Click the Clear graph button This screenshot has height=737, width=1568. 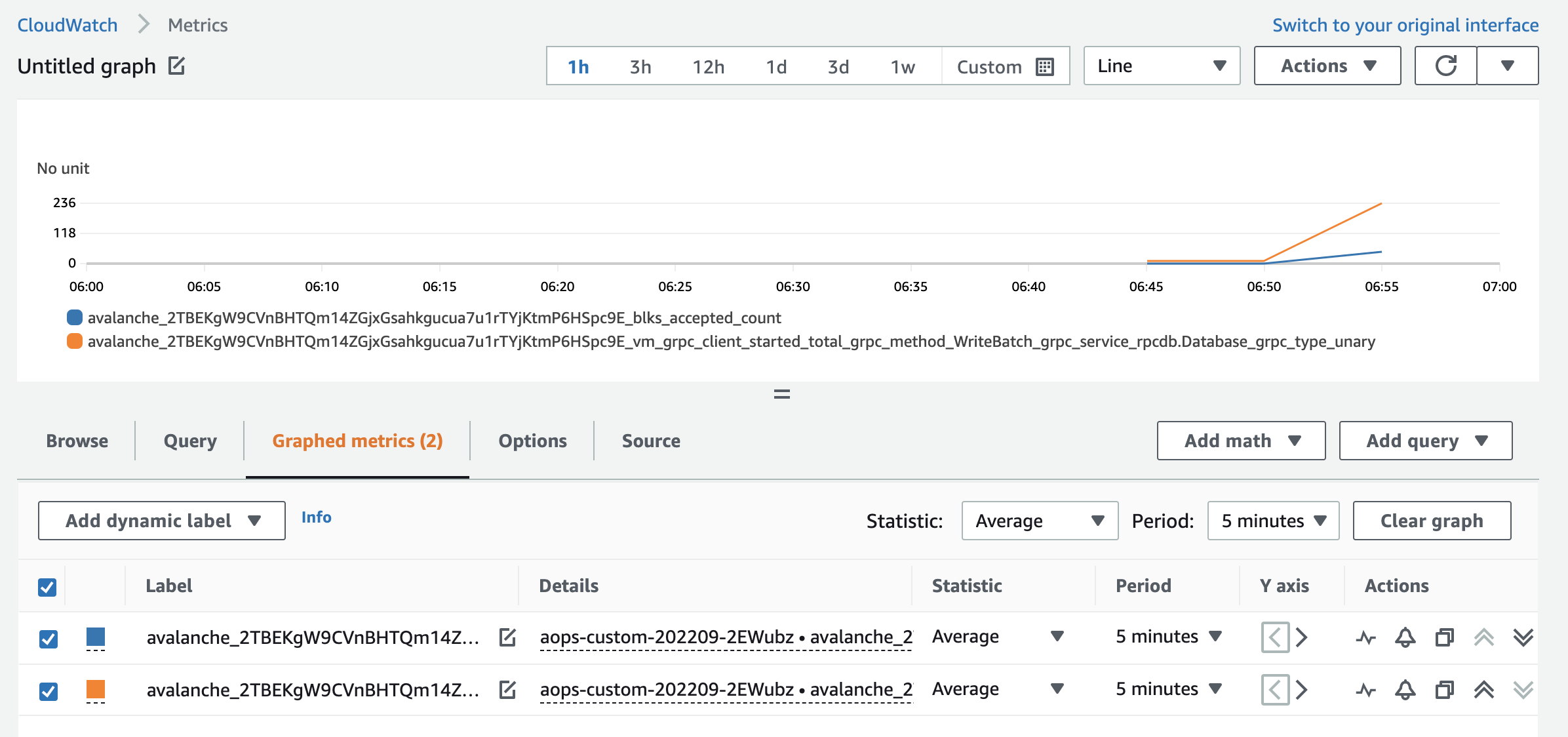tap(1431, 521)
